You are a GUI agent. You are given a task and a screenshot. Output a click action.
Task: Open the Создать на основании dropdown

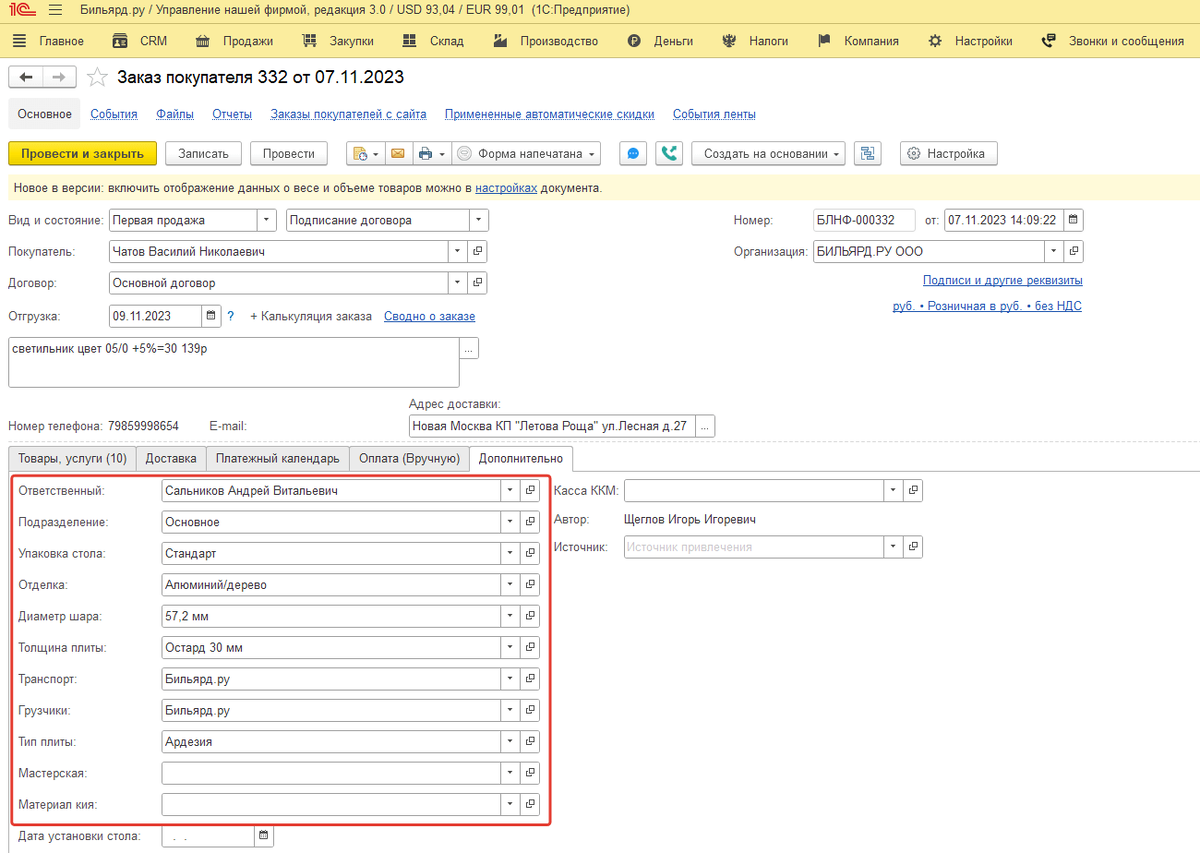768,154
